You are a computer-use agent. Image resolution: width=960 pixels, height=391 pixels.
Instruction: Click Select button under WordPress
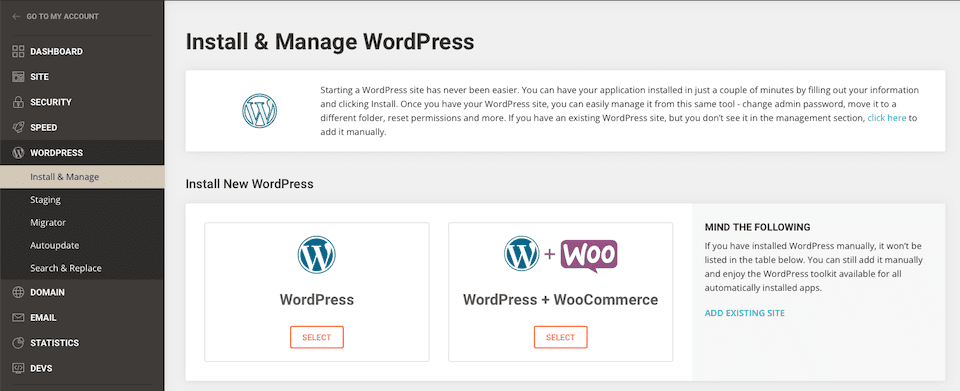317,337
